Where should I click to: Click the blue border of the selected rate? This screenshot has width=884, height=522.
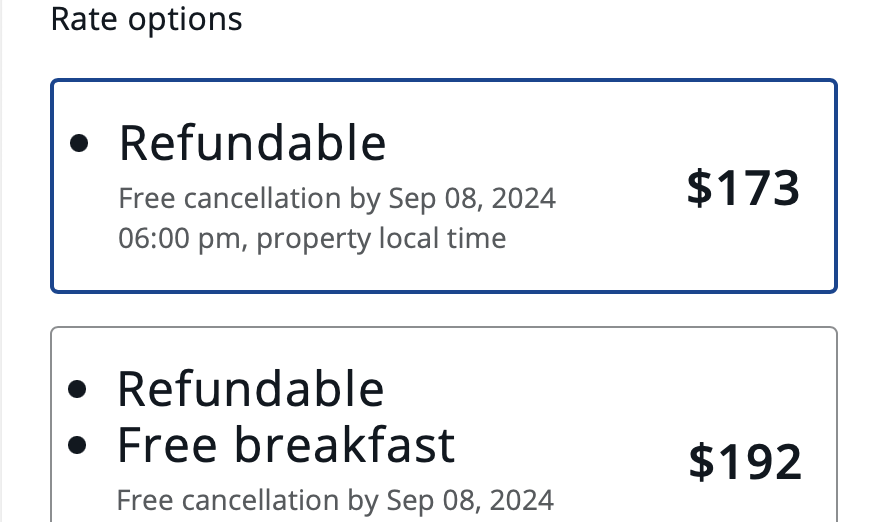click(x=443, y=81)
